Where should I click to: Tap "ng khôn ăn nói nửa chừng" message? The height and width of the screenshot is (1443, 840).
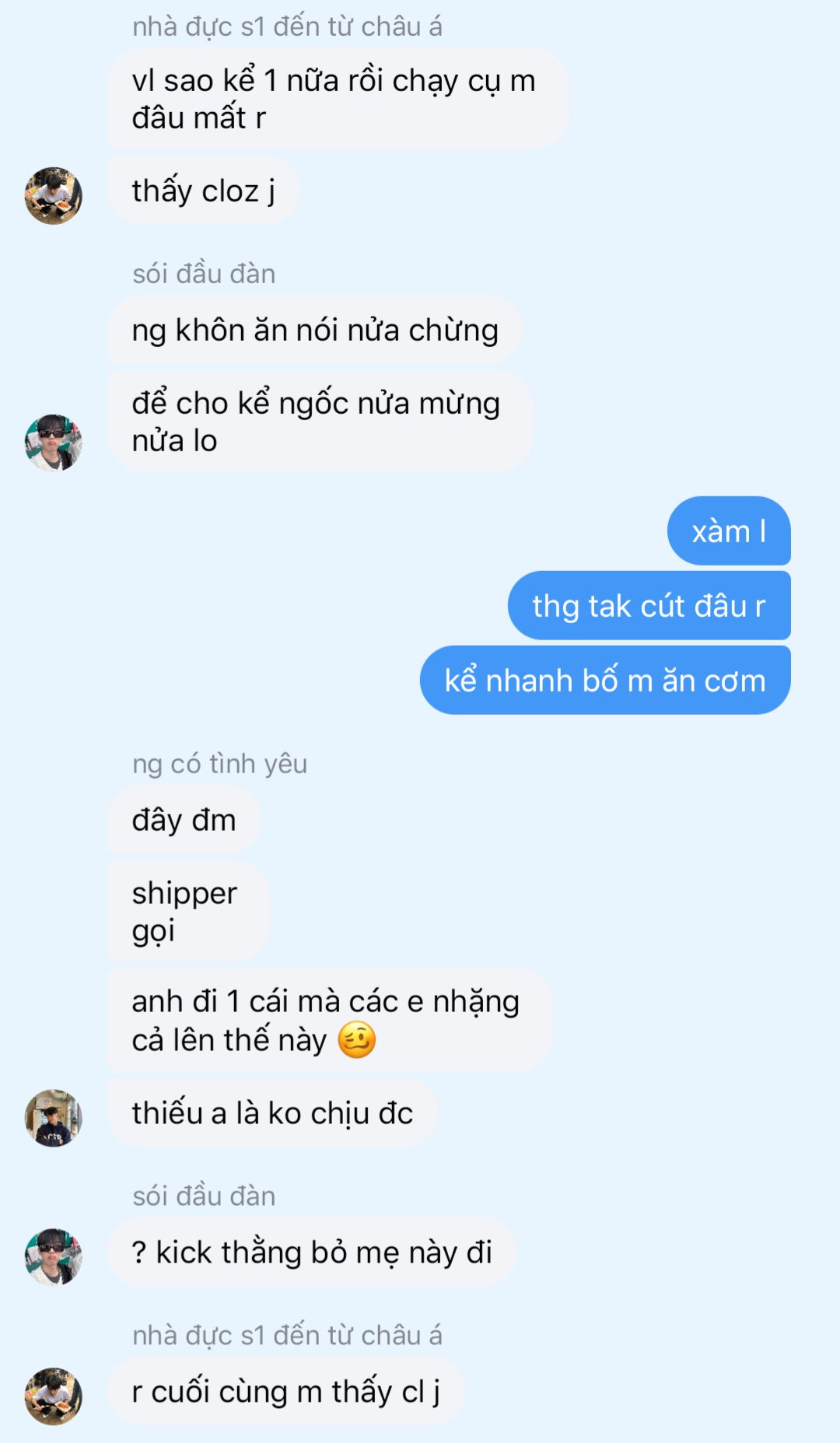pos(314,330)
